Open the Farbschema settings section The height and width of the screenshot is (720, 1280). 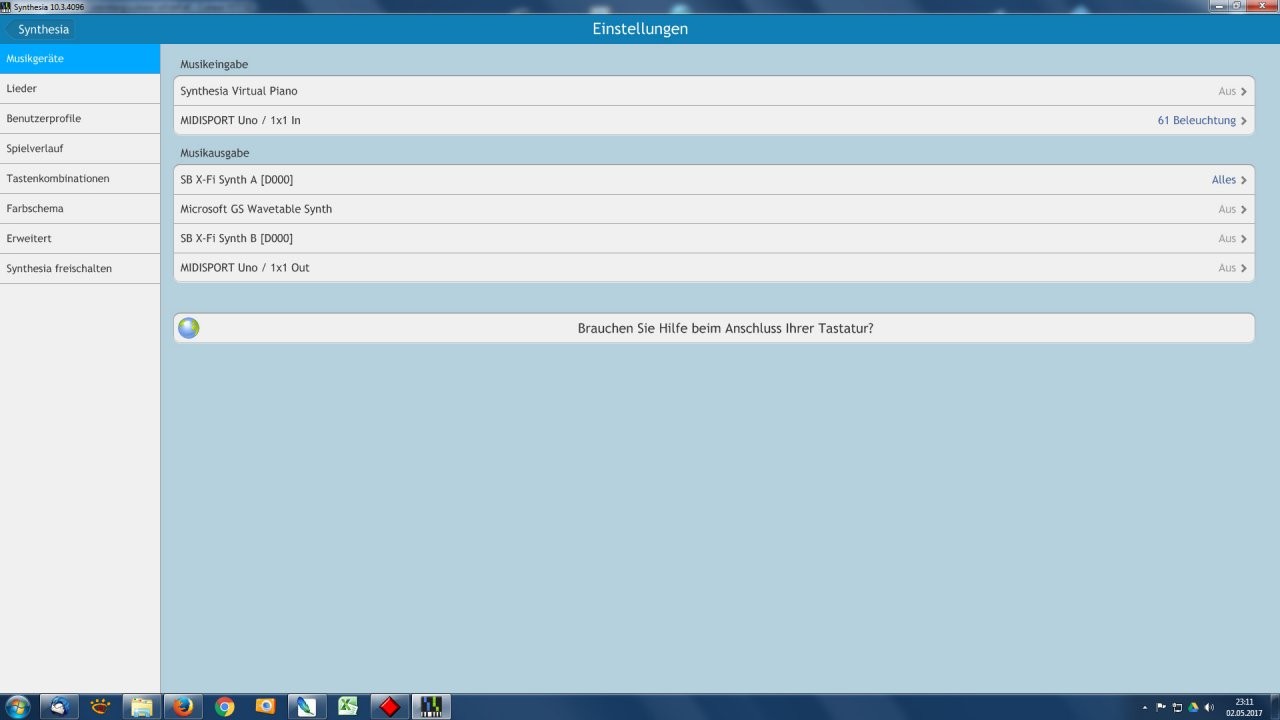(x=80, y=209)
